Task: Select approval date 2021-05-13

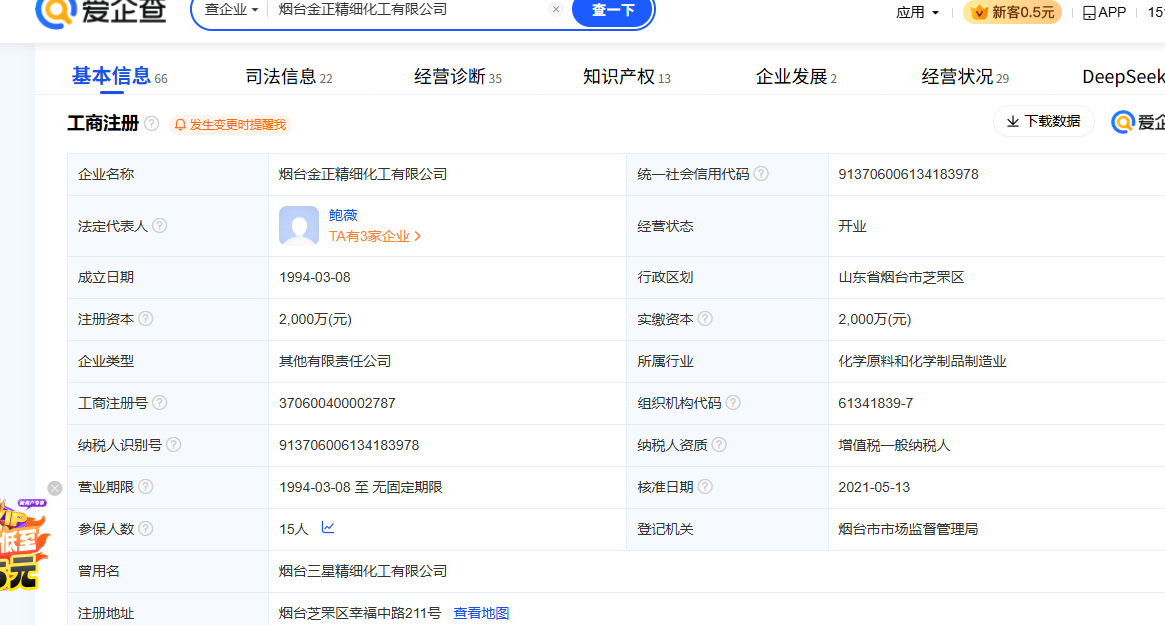Action: [x=874, y=487]
